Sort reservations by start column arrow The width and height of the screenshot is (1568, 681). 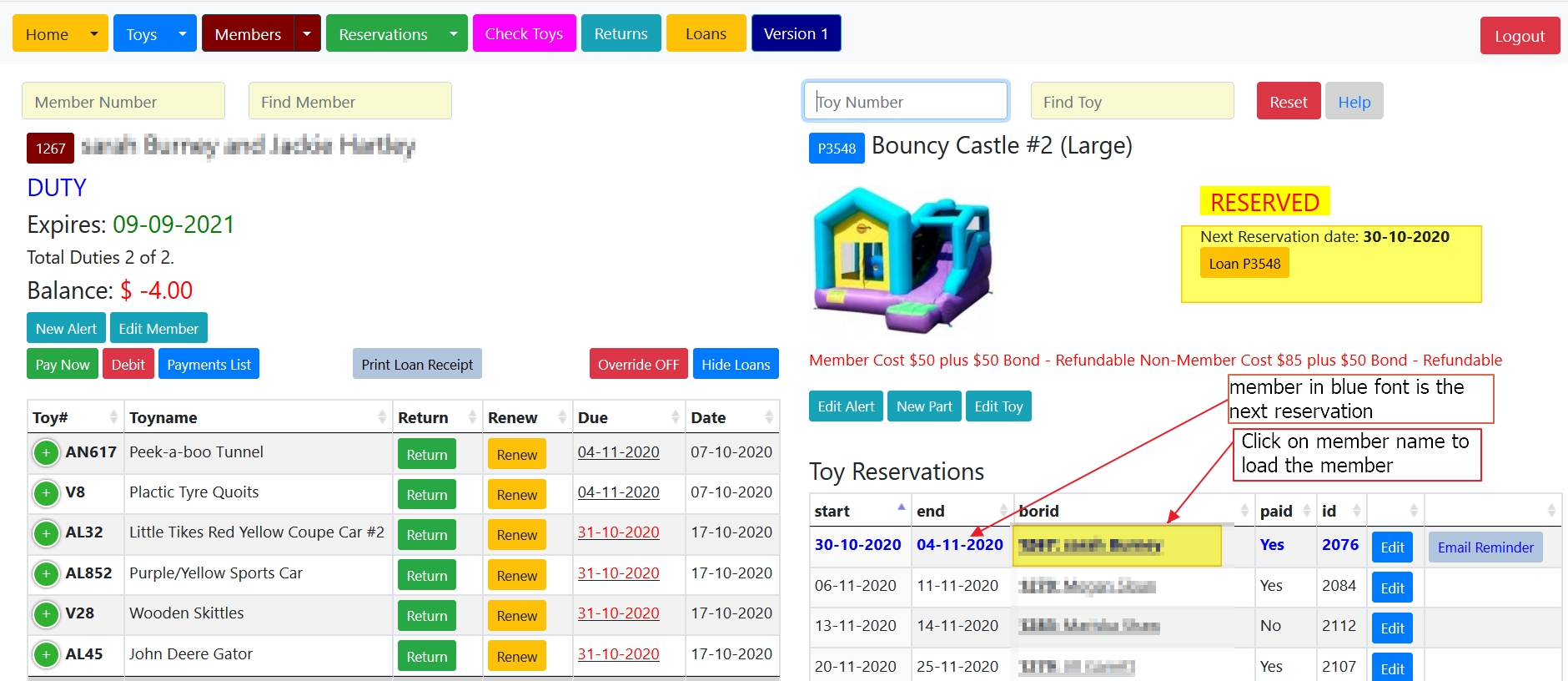[x=901, y=510]
